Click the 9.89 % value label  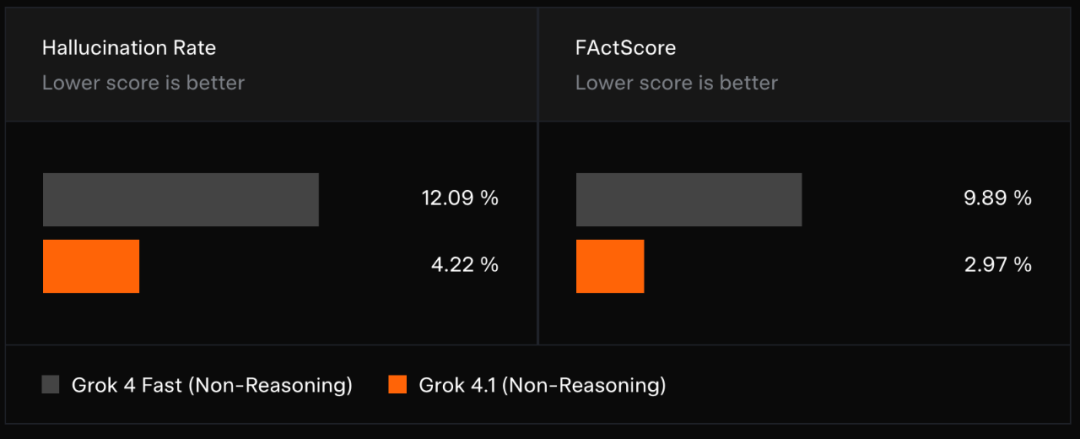click(997, 198)
